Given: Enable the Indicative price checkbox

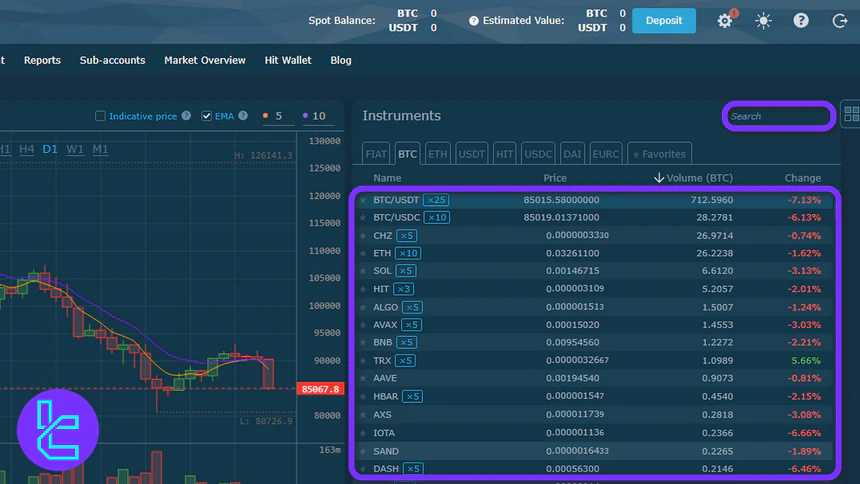Looking at the screenshot, I should click(100, 116).
